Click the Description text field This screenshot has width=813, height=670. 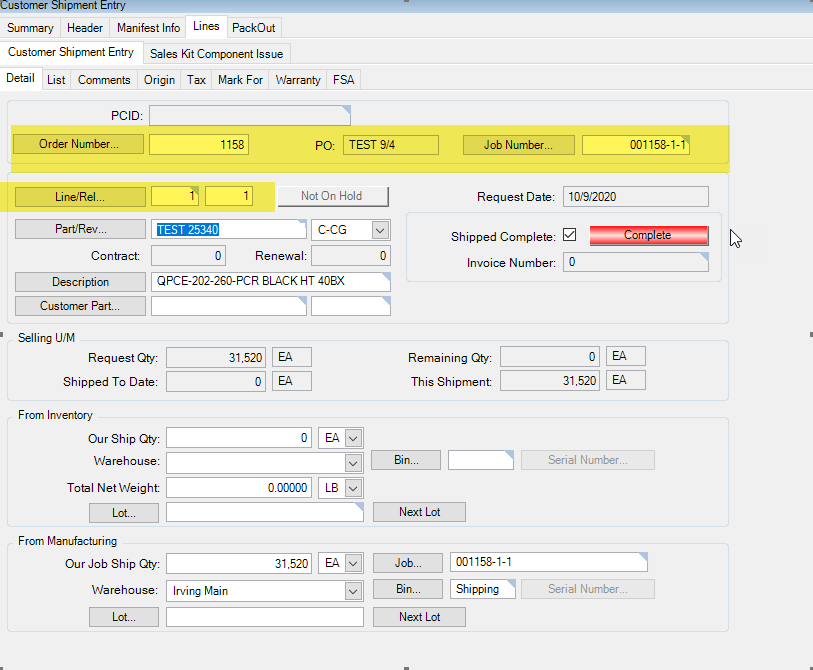tap(271, 282)
